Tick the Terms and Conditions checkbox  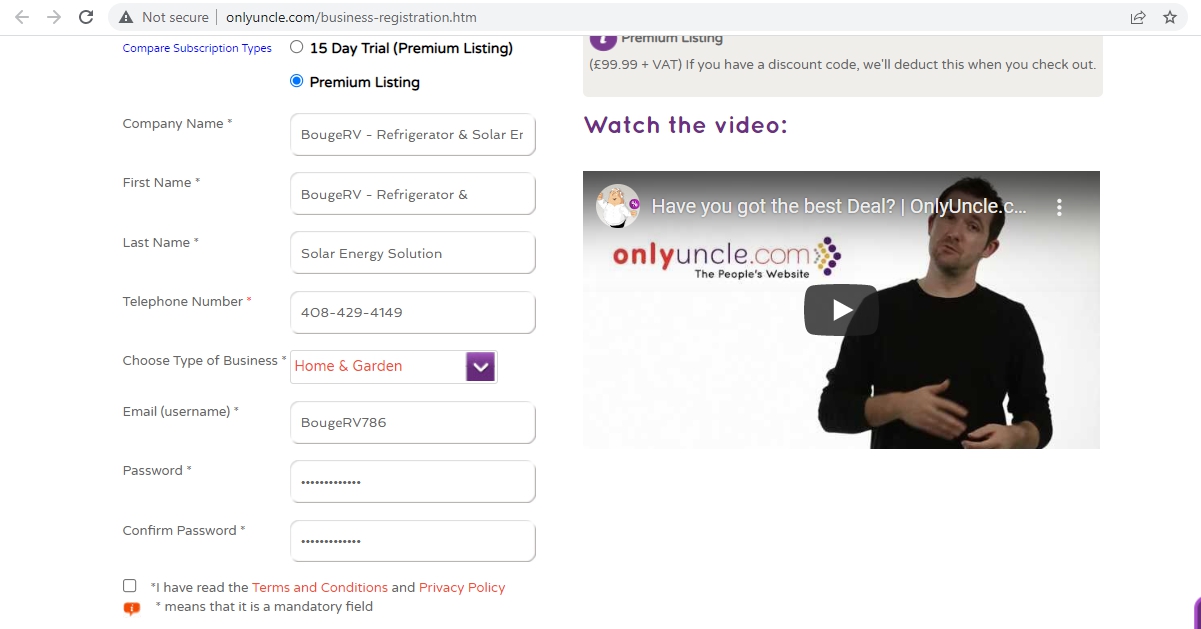point(130,586)
